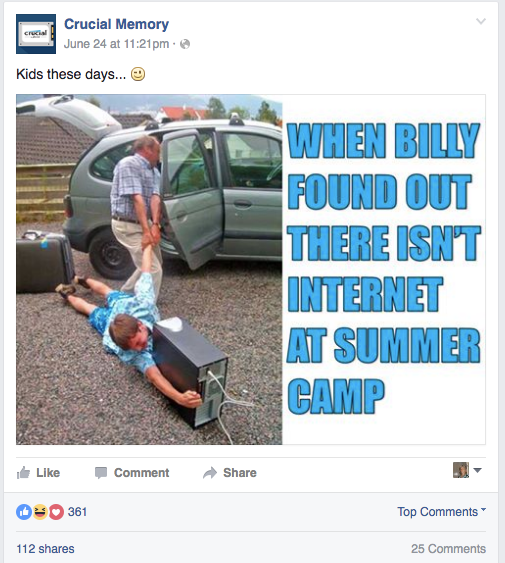Click the Haha laughing reaction icon
This screenshot has height=563, width=505.
tap(40, 512)
